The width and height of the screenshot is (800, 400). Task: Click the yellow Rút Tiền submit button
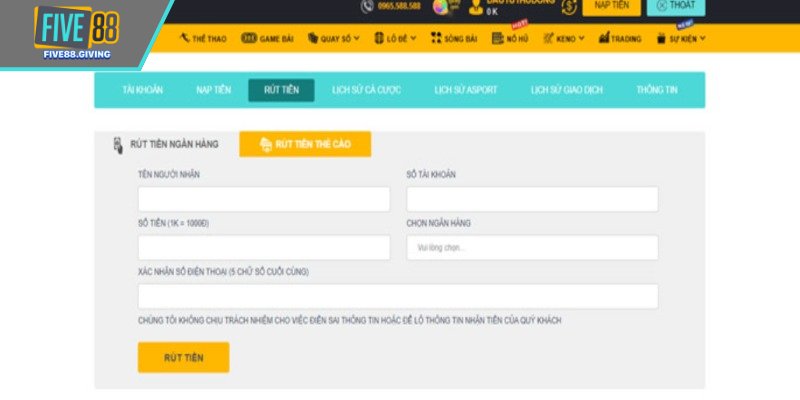click(x=183, y=357)
